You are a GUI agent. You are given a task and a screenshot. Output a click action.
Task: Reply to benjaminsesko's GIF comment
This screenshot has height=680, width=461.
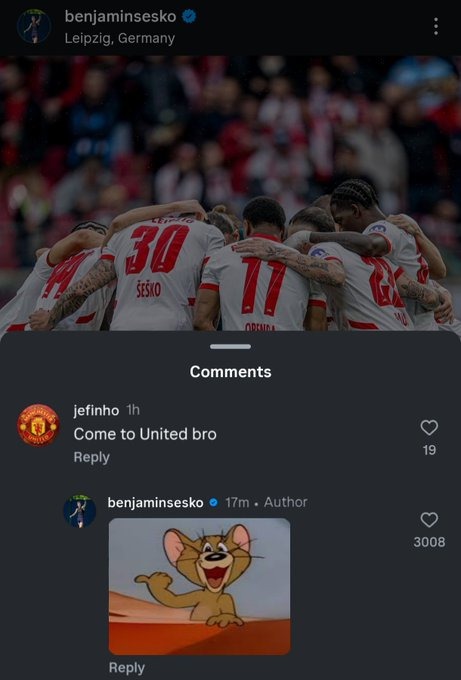(x=127, y=667)
